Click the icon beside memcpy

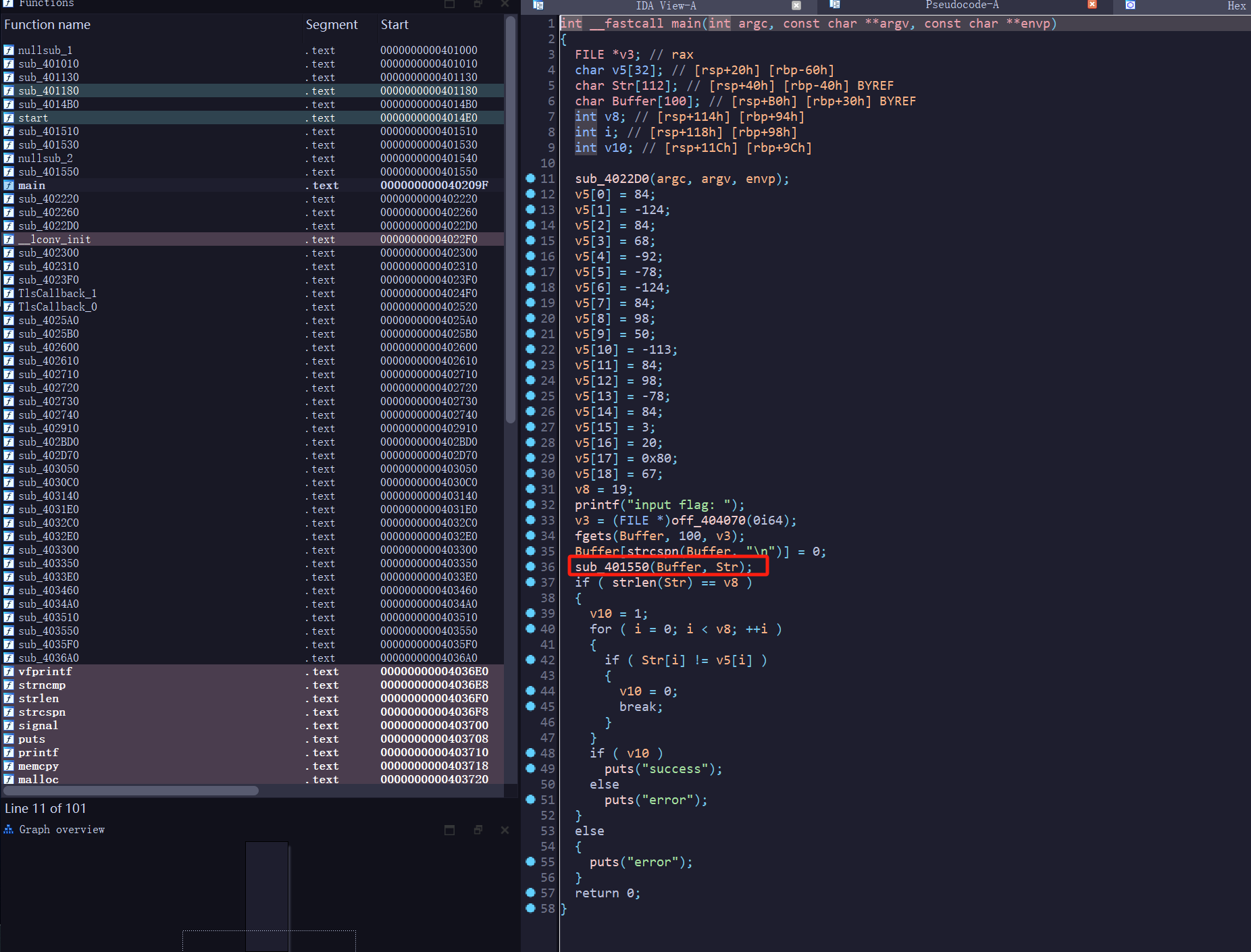coord(9,766)
